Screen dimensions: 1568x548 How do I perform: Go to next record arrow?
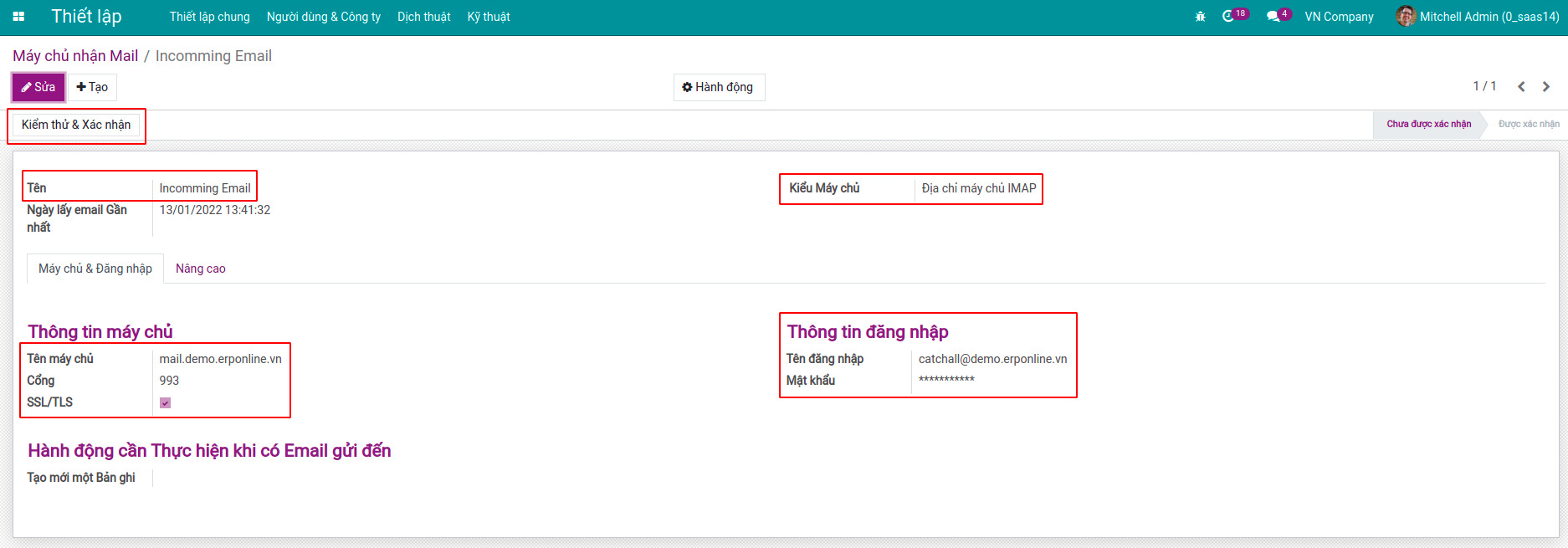(1545, 87)
